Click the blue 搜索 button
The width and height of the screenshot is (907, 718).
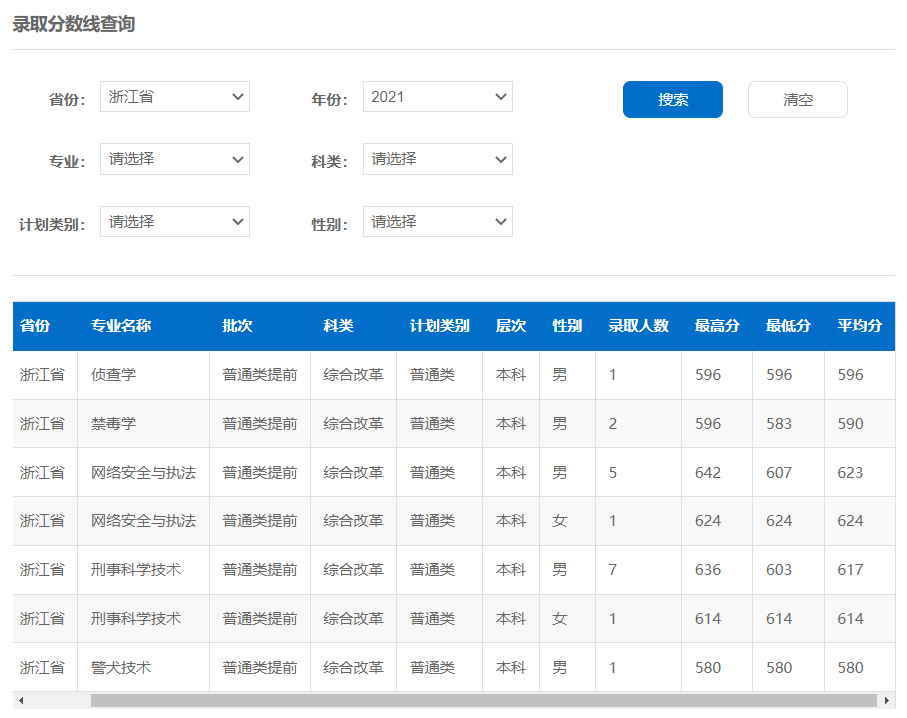[x=672, y=100]
